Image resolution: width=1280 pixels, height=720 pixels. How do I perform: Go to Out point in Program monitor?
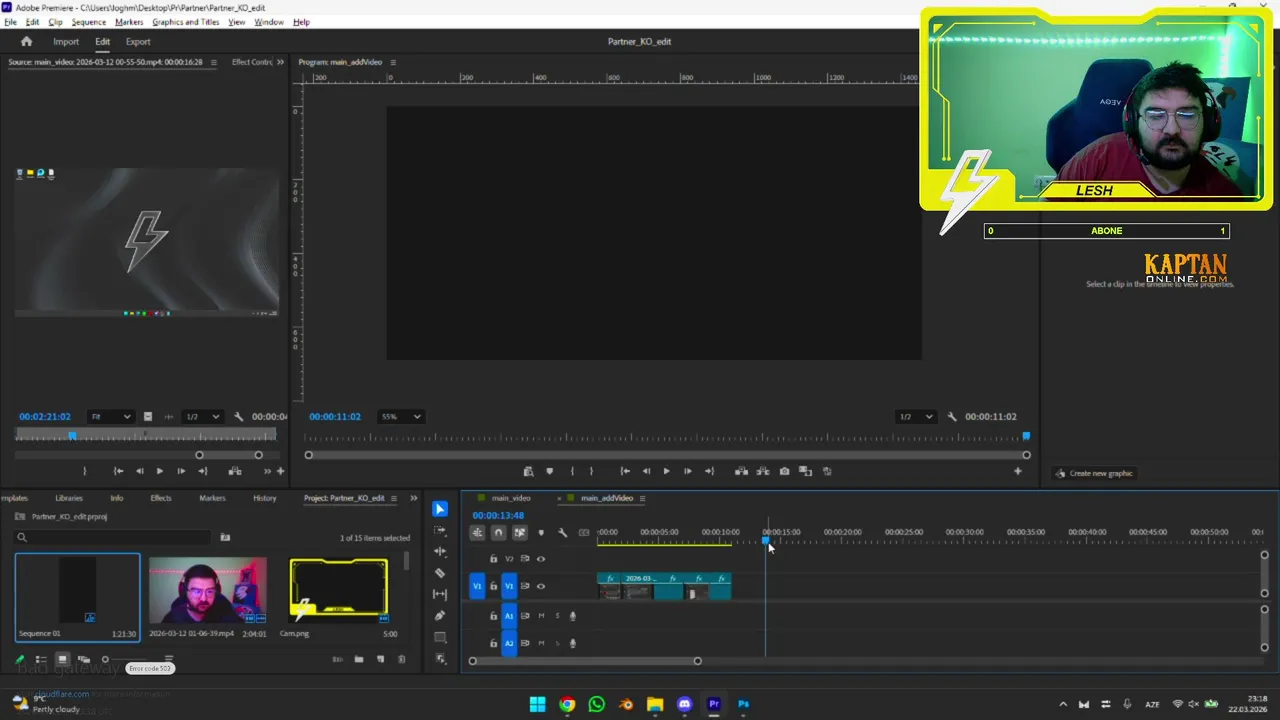[x=709, y=471]
